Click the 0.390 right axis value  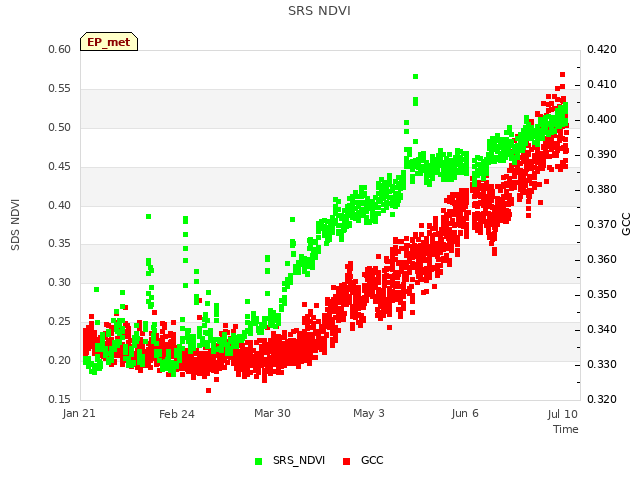pos(602,155)
